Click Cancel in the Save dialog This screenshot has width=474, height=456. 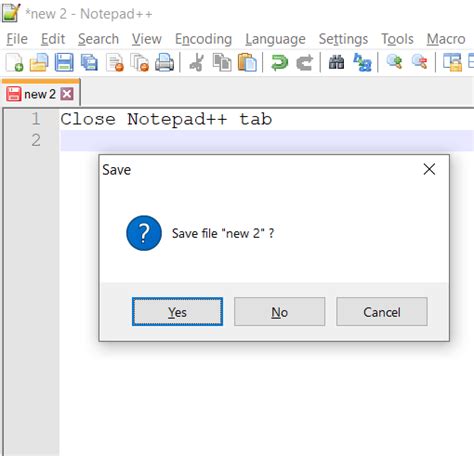382,312
